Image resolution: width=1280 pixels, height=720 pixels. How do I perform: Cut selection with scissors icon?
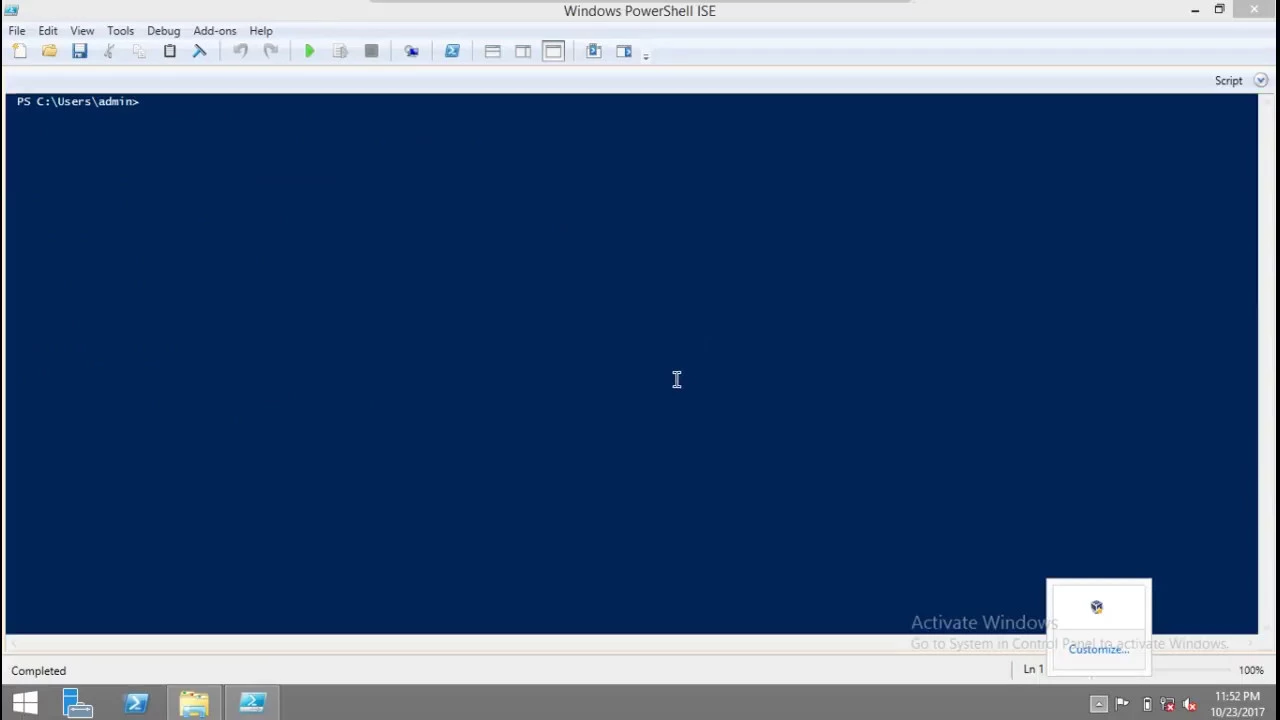coord(109,51)
